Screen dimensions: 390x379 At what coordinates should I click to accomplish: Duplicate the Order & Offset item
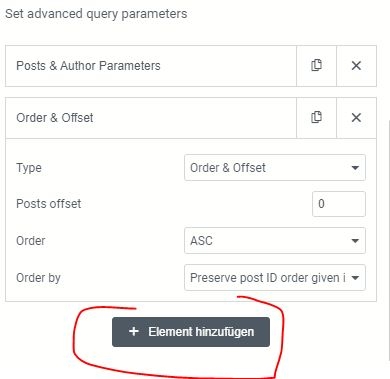[x=316, y=118]
